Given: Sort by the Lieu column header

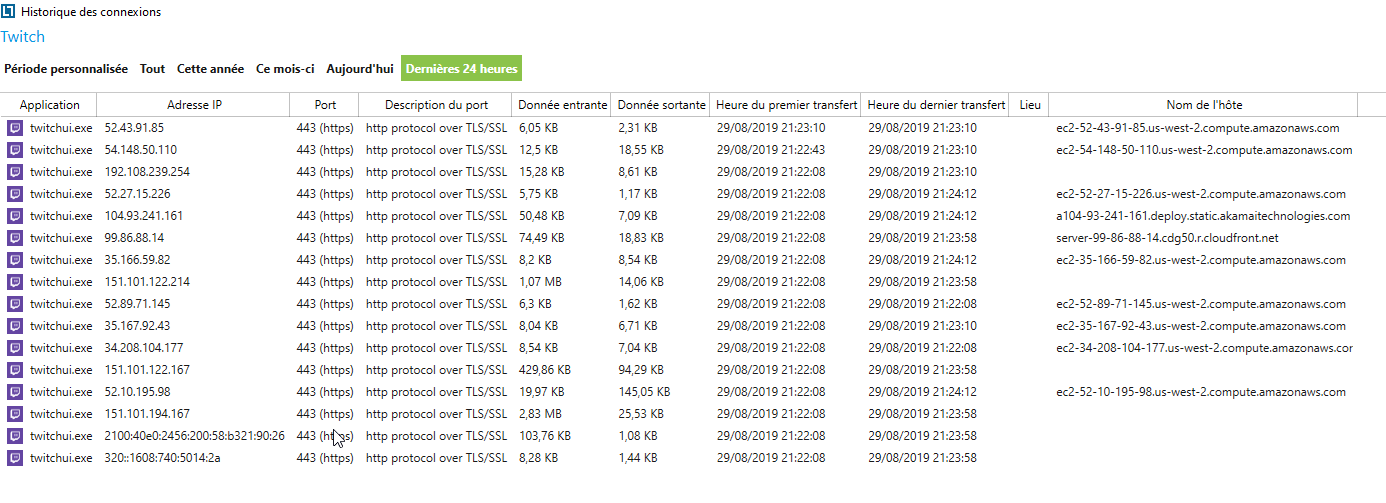Looking at the screenshot, I should tap(1030, 105).
